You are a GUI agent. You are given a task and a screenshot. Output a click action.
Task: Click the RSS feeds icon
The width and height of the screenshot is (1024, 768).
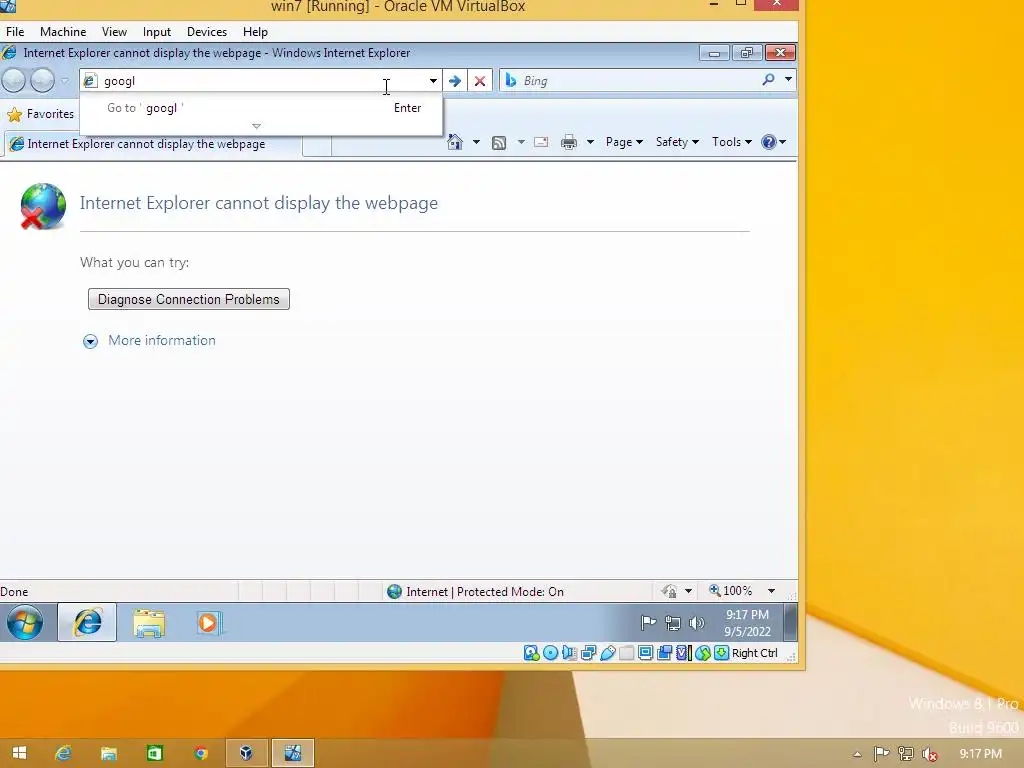pyautogui.click(x=499, y=142)
